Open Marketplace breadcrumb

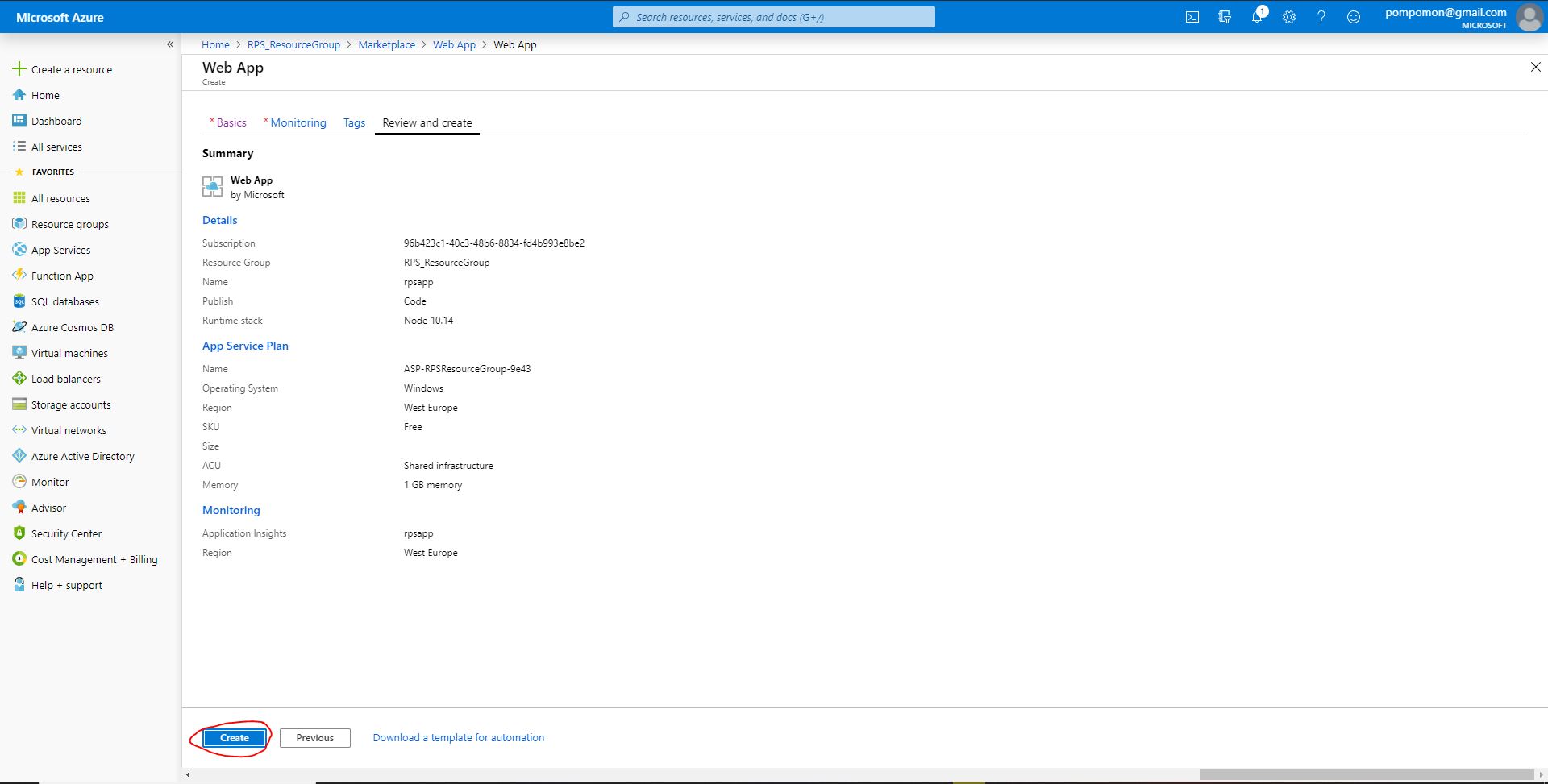[387, 44]
